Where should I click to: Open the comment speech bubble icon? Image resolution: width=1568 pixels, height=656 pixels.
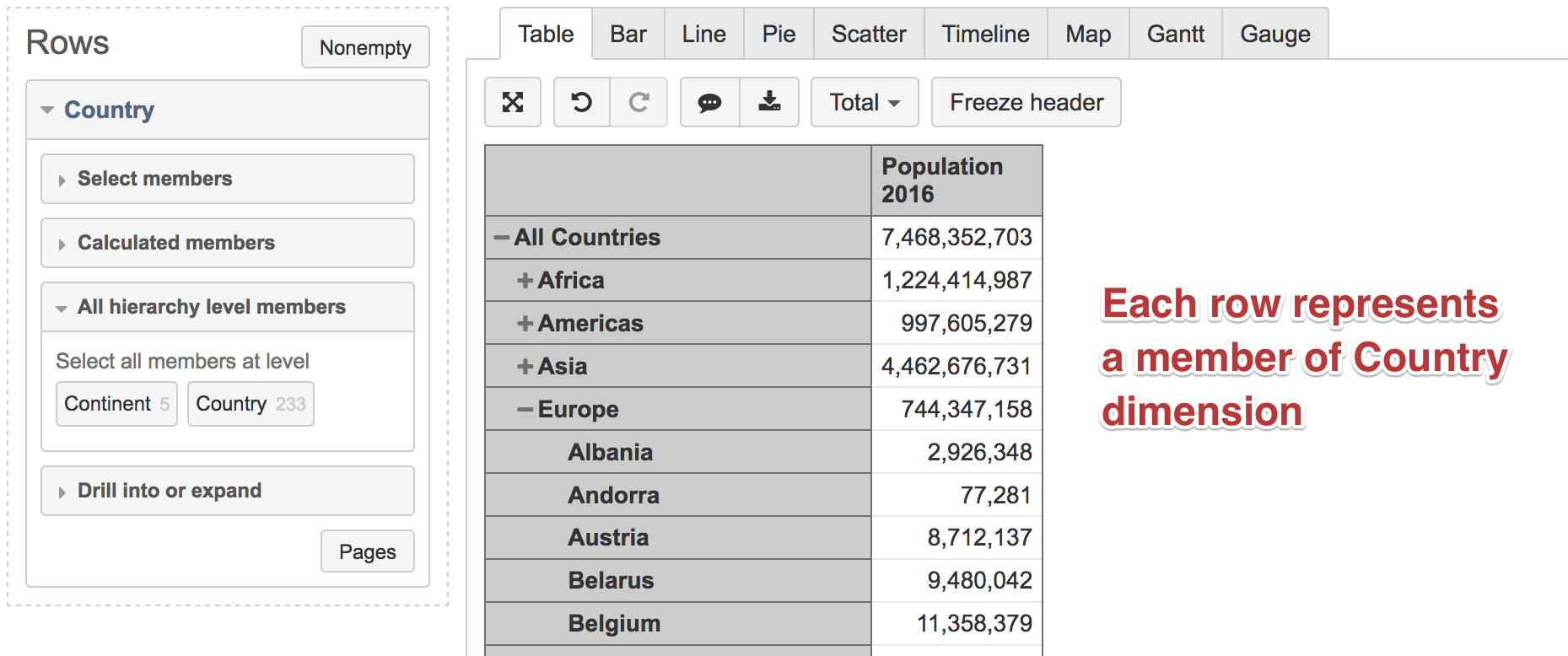tap(709, 102)
